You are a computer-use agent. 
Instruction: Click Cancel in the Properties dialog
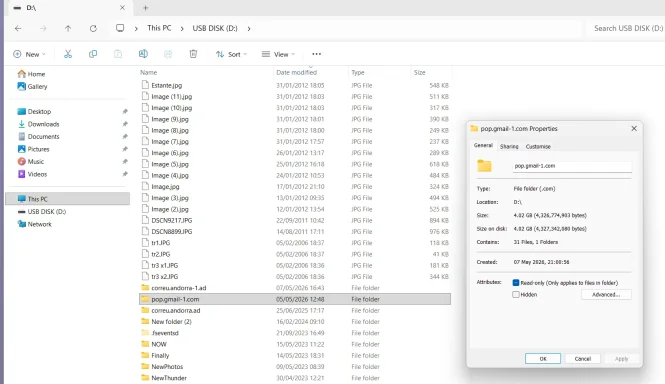(583, 359)
